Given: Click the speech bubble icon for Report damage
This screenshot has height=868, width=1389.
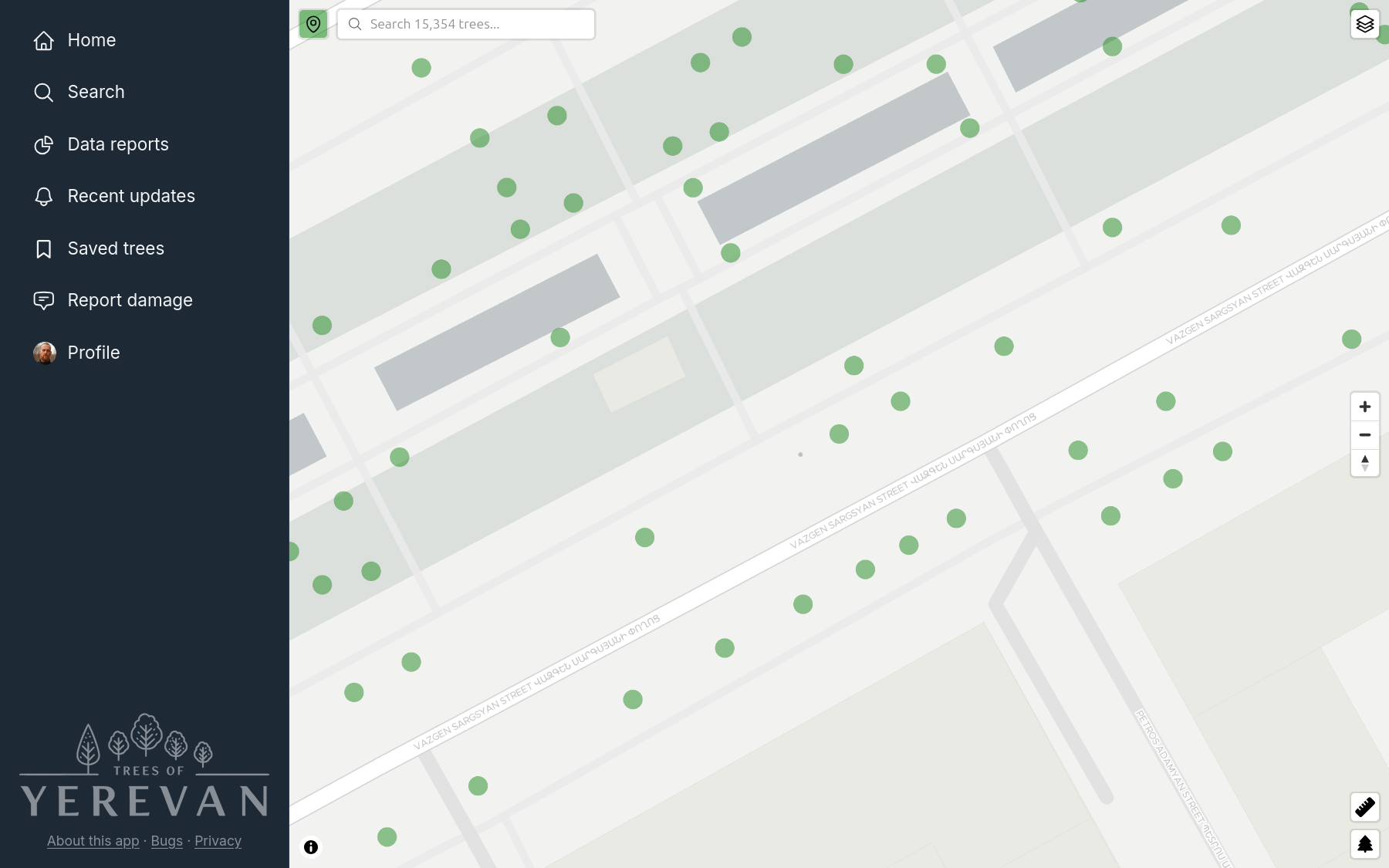Looking at the screenshot, I should [x=44, y=301].
